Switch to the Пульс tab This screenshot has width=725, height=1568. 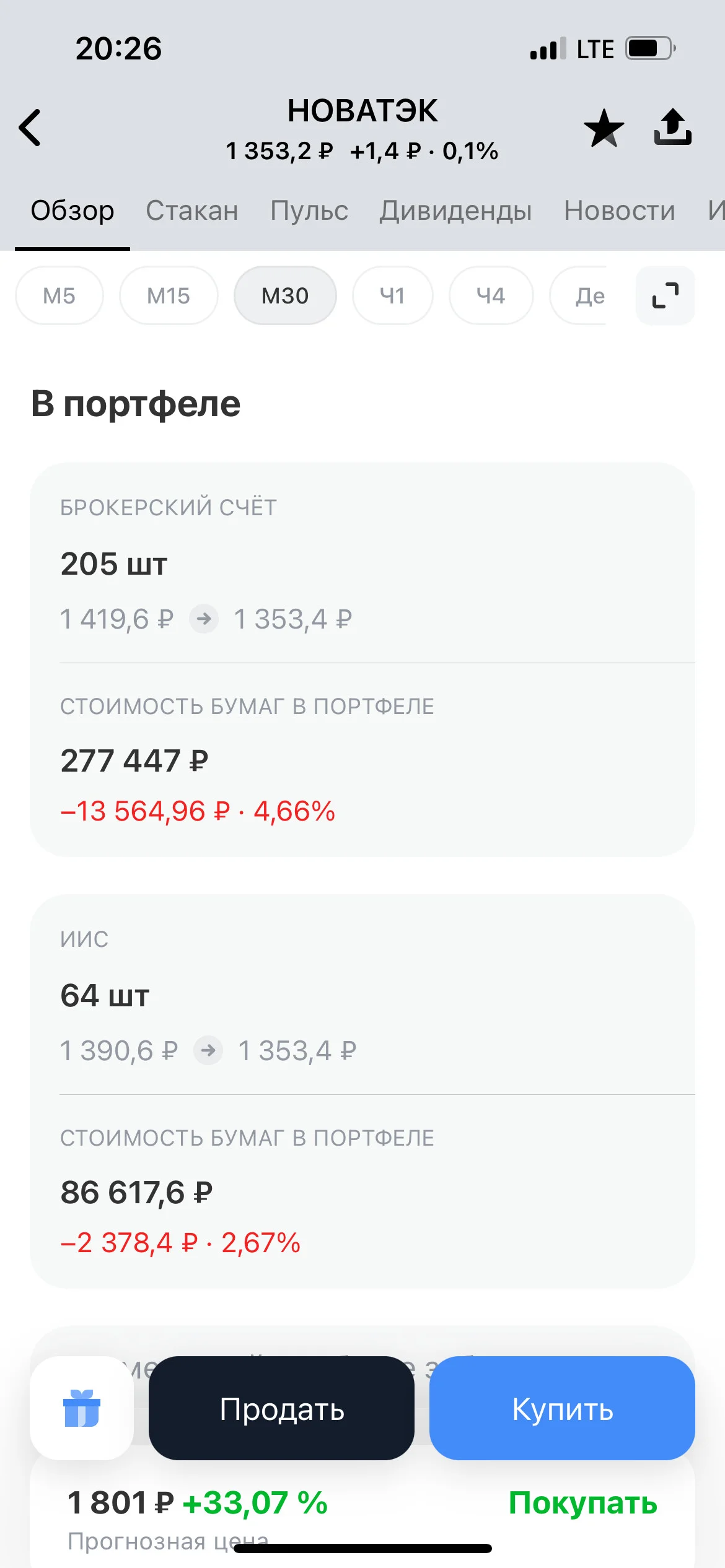pyautogui.click(x=309, y=211)
